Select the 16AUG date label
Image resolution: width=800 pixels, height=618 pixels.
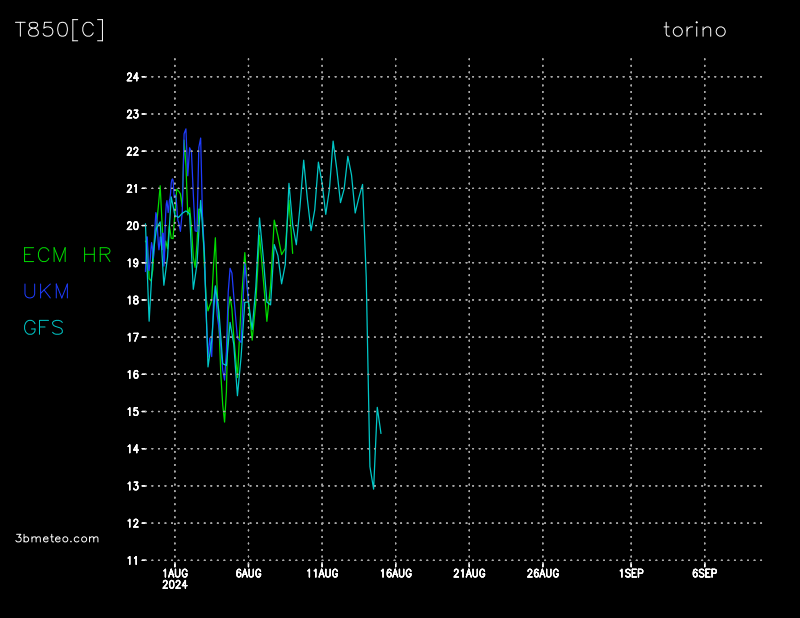(x=396, y=573)
